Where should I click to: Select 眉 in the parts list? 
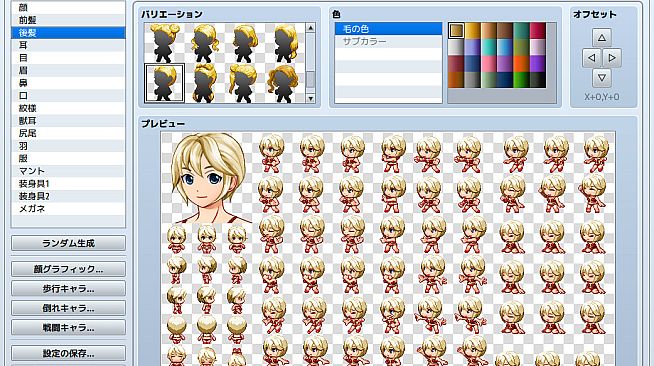pos(68,70)
